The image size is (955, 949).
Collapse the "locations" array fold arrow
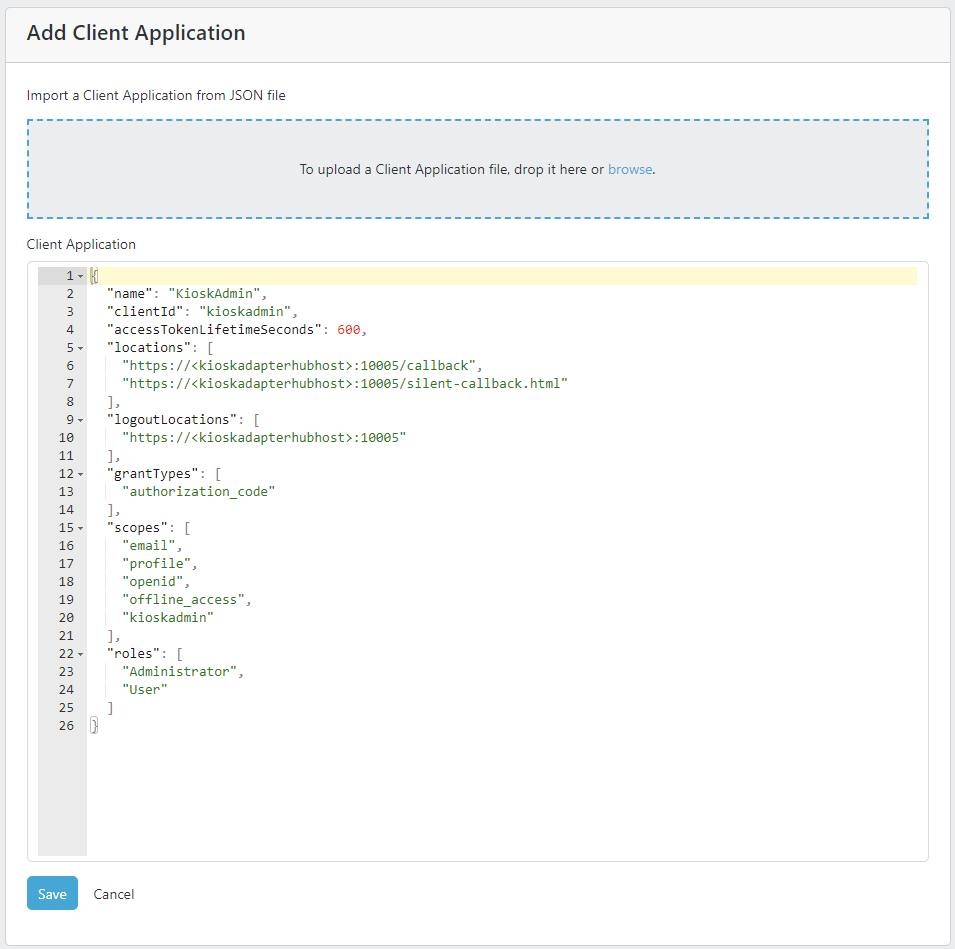[x=80, y=348]
